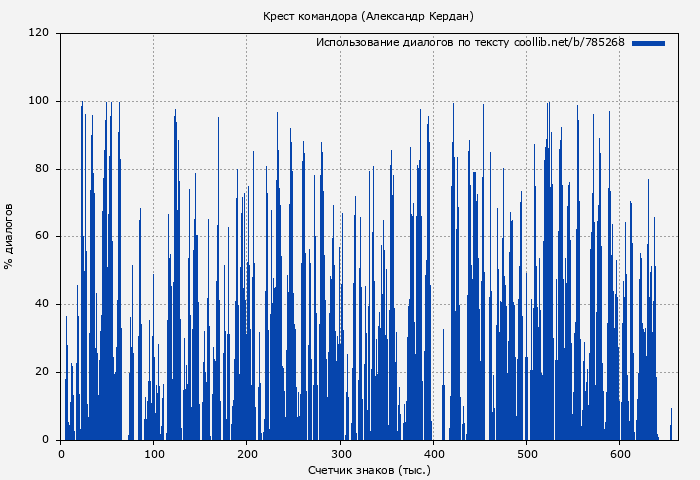Click the blue legend color swatch
Screen dimensions: 700x480
pyautogui.click(x=648, y=43)
